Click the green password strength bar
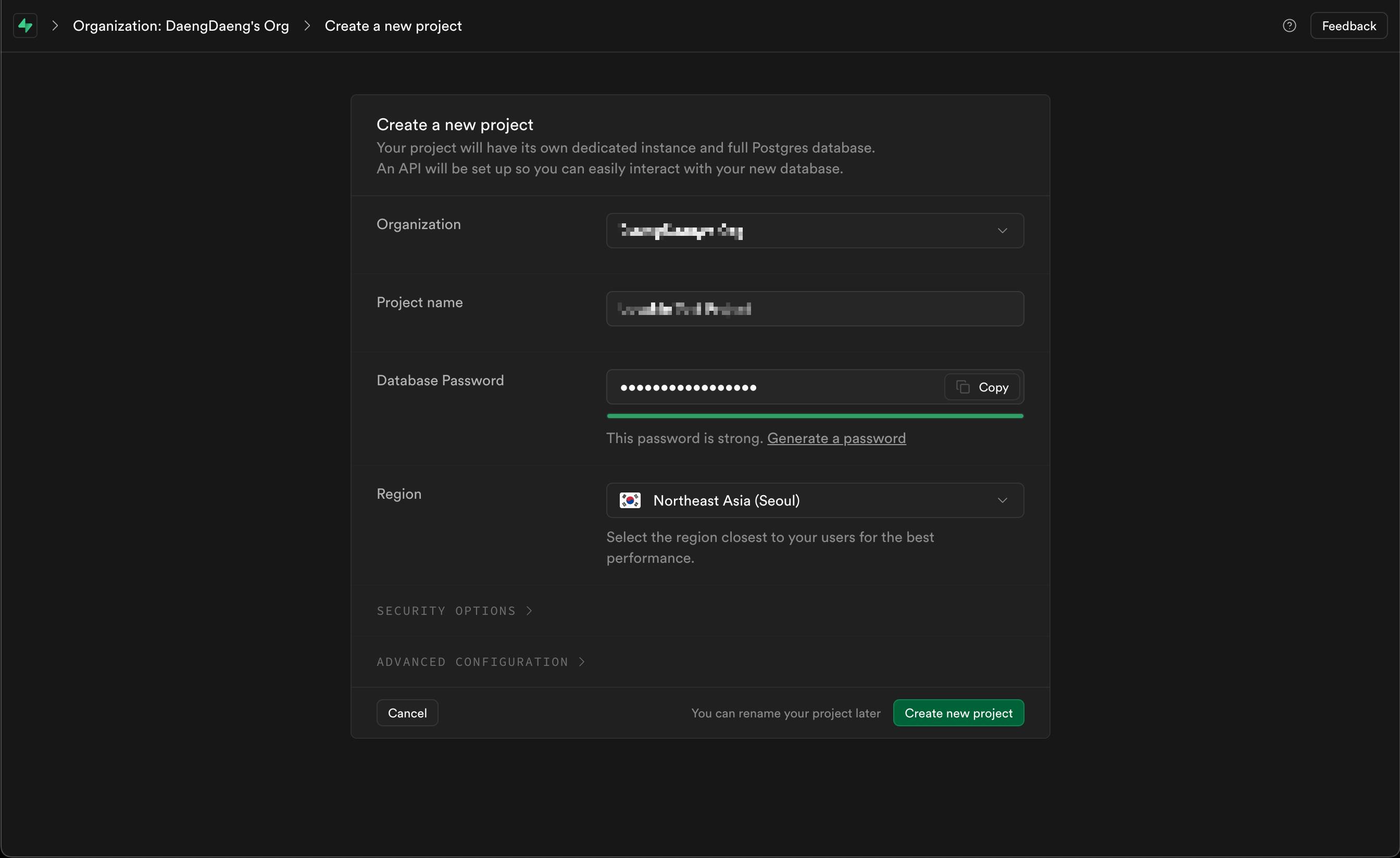 [x=814, y=416]
